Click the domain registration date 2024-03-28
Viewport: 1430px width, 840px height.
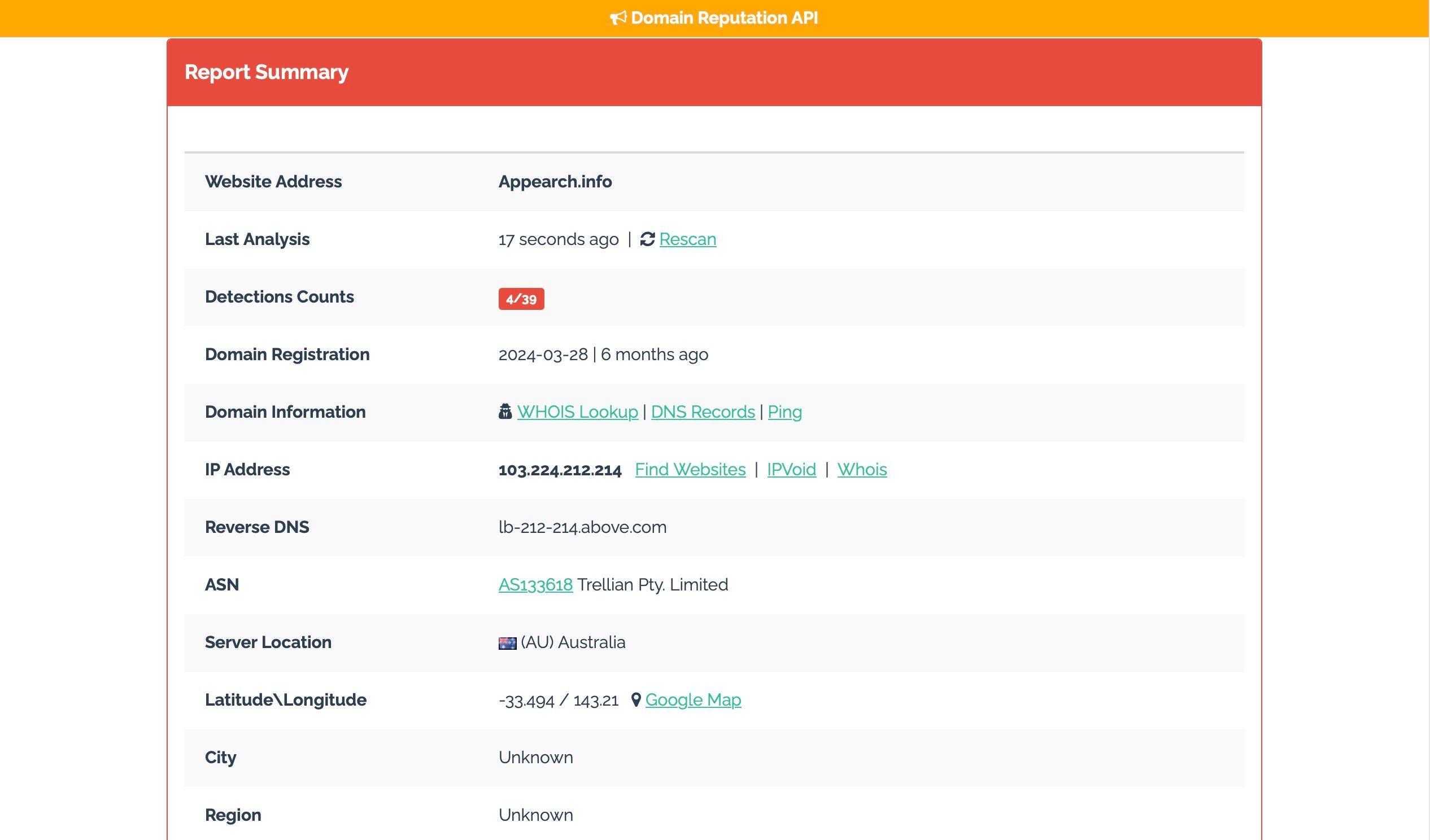click(543, 355)
